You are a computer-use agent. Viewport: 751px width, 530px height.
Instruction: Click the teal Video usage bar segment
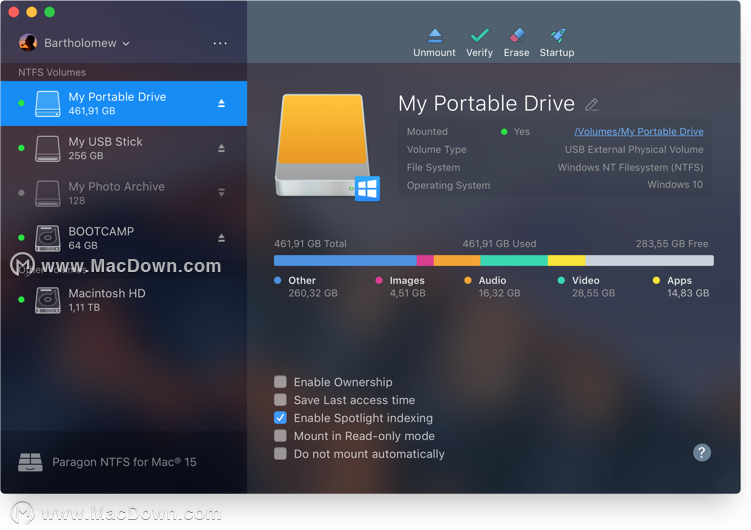514,260
